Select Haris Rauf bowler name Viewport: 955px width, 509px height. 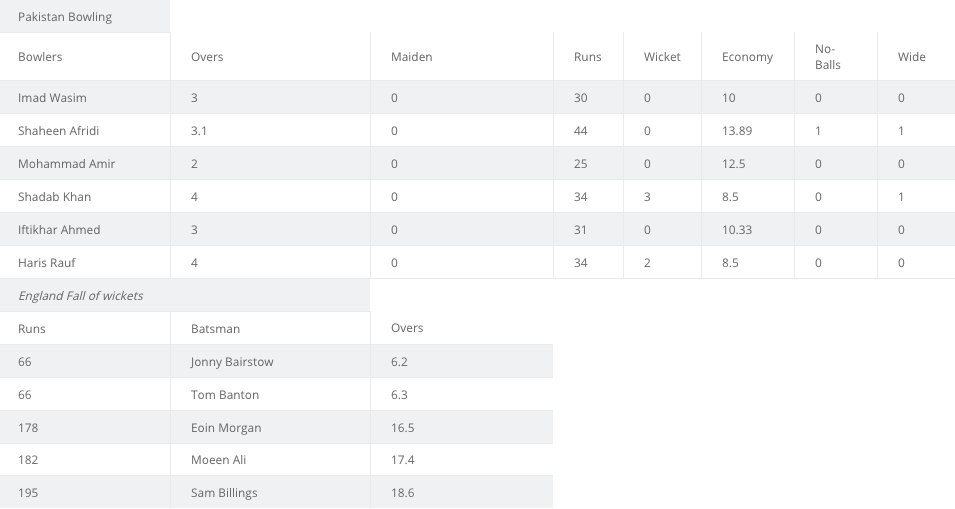(47, 262)
